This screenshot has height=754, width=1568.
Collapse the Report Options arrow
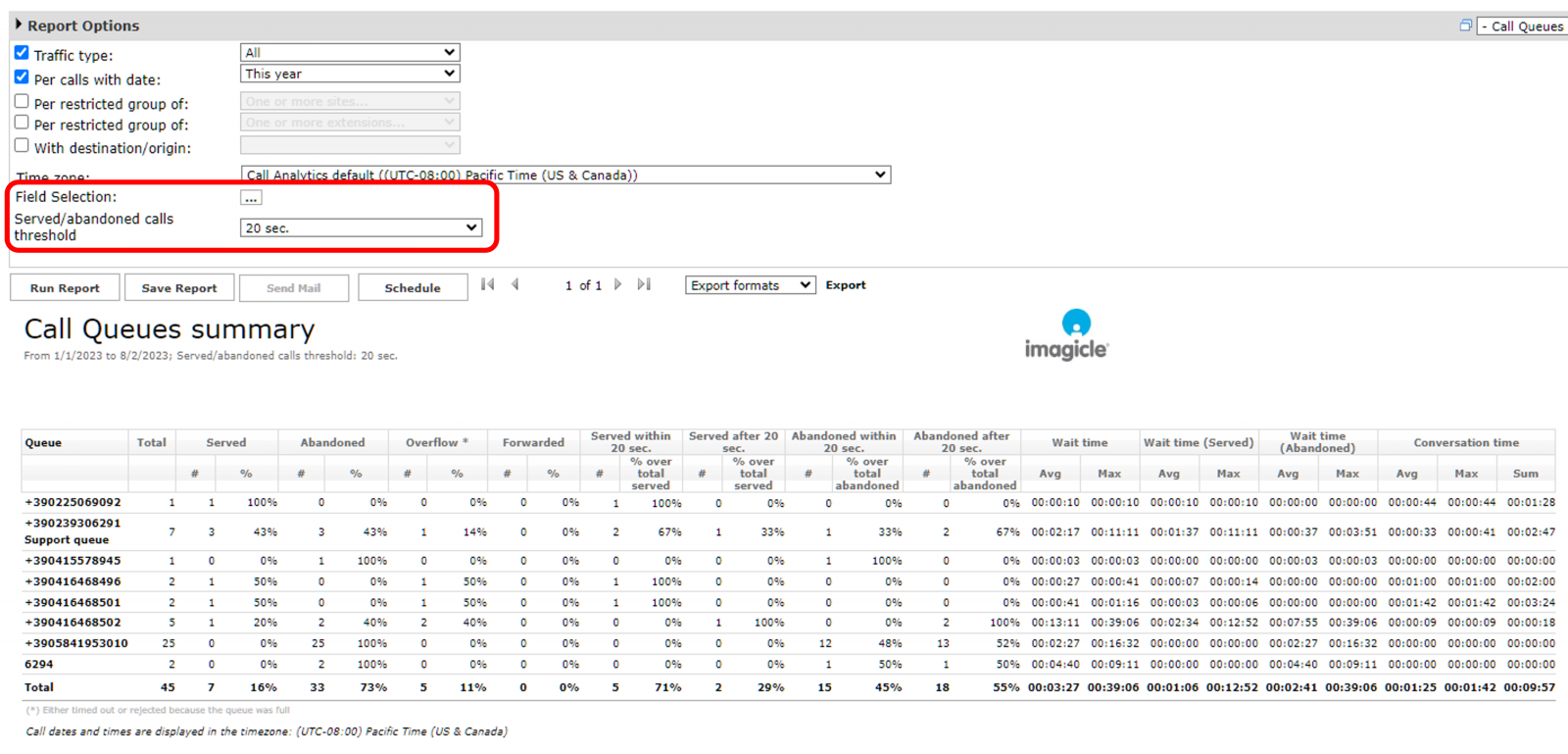click(x=19, y=25)
